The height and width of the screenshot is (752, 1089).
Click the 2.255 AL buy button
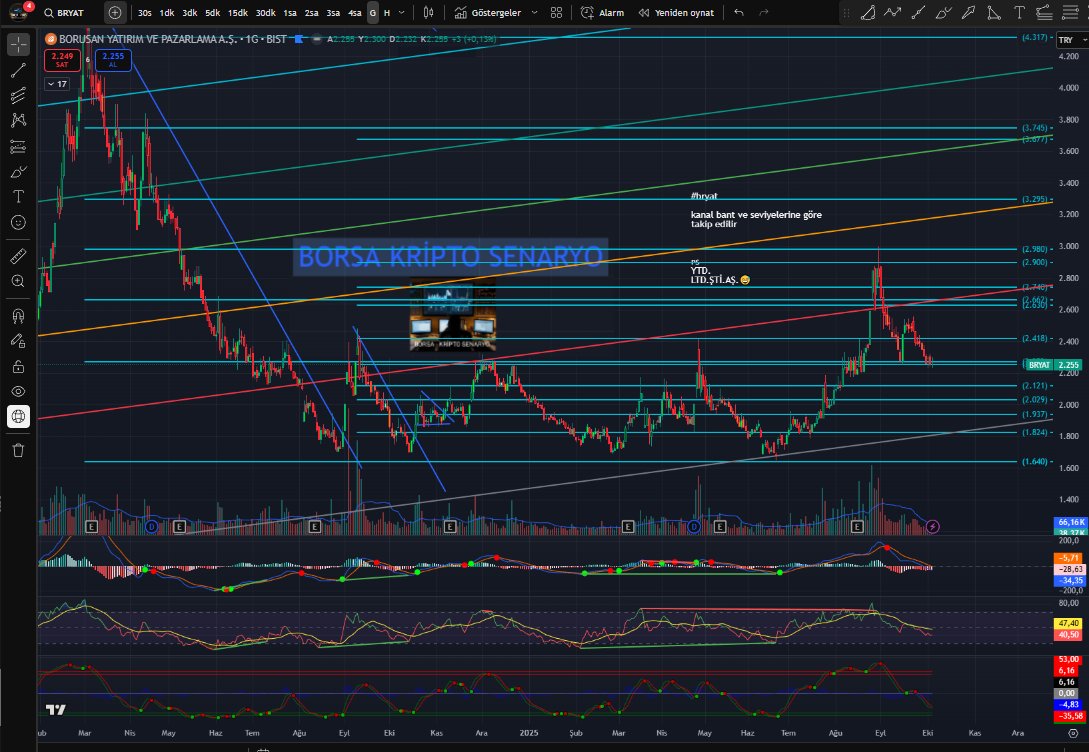pyautogui.click(x=113, y=60)
